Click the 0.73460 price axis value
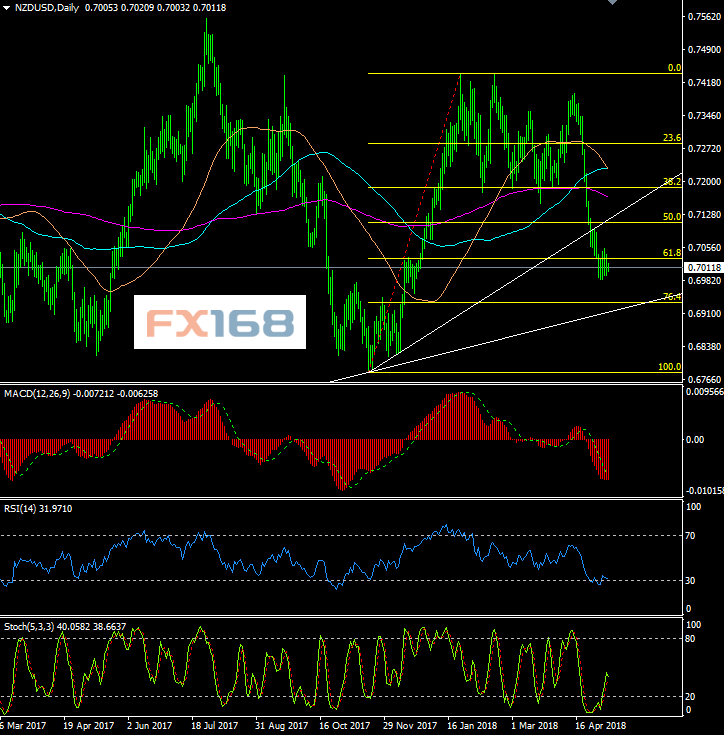This screenshot has height=735, width=724. (704, 116)
